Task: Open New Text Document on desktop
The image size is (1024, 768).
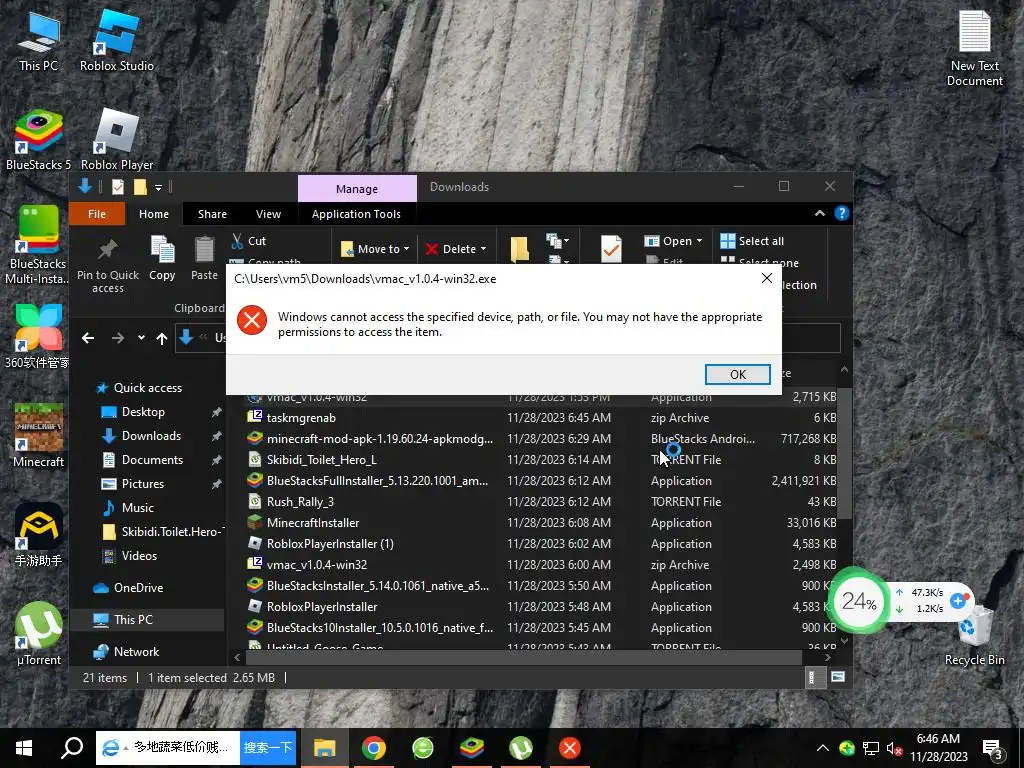Action: click(x=974, y=48)
